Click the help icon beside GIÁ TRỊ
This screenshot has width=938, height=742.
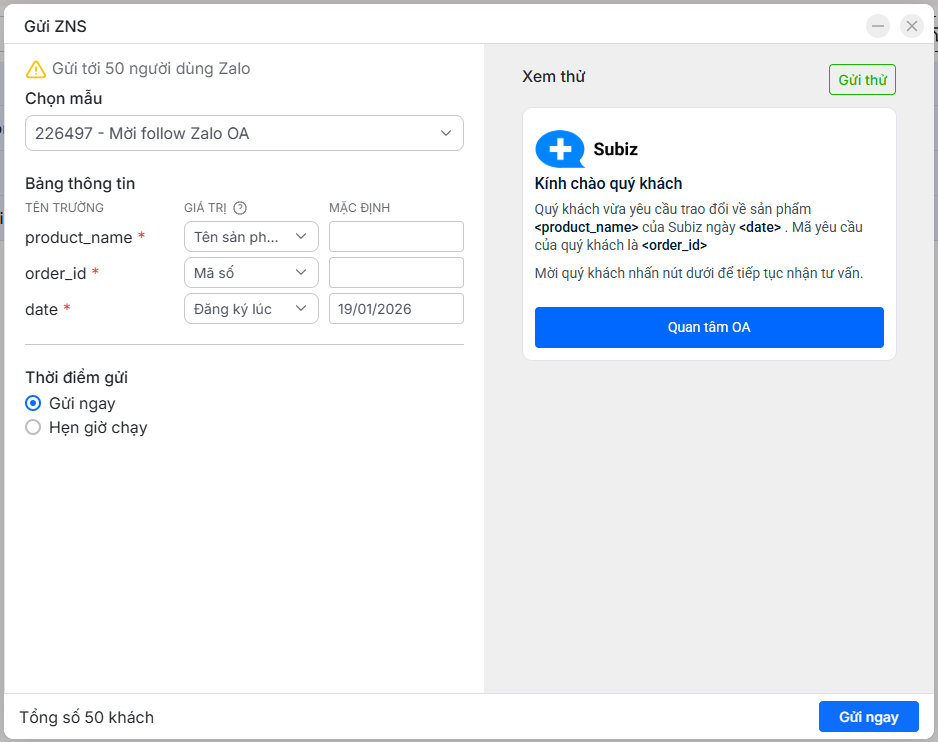pyautogui.click(x=240, y=208)
